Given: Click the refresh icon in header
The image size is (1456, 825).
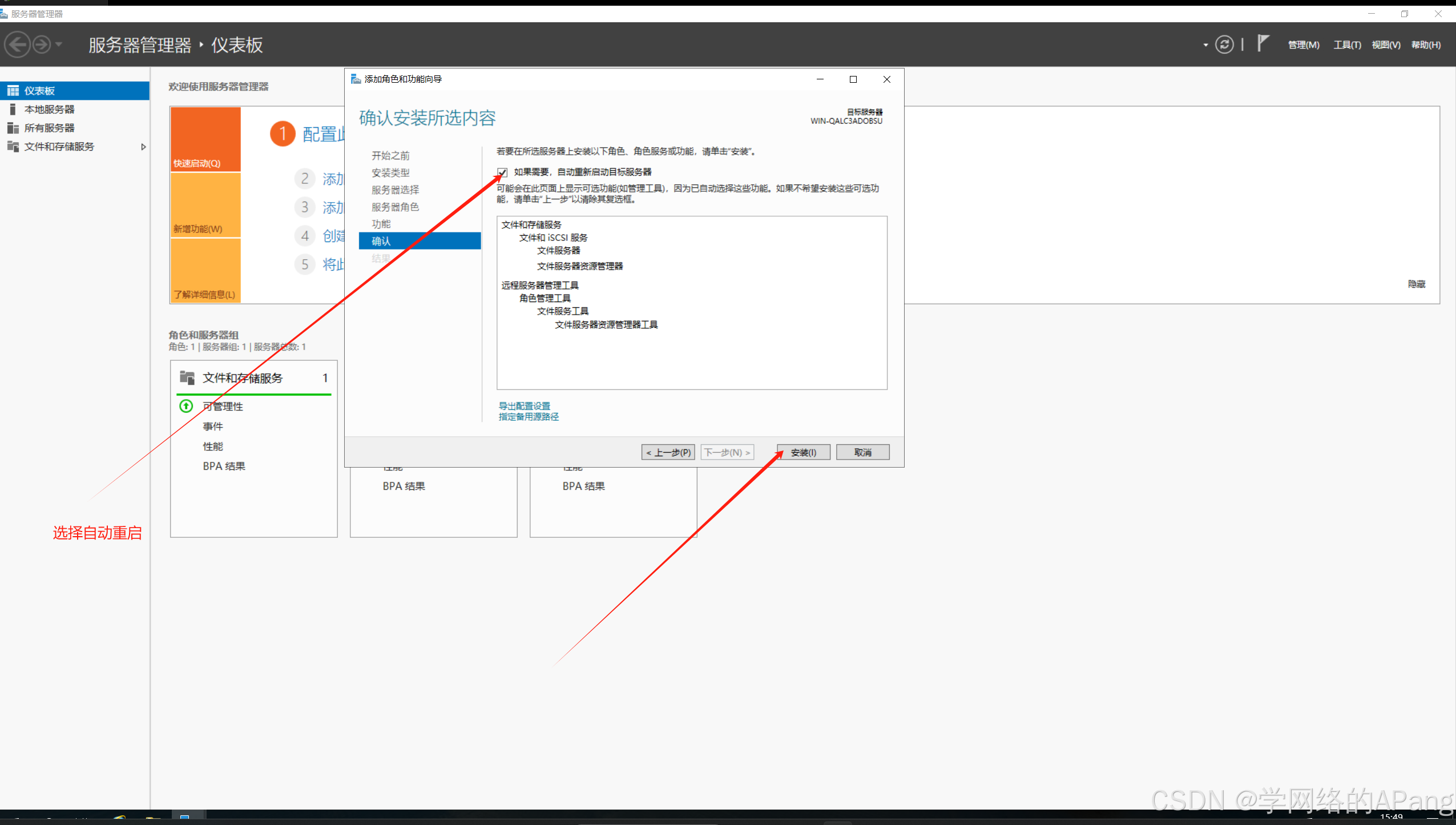Looking at the screenshot, I should pos(1224,45).
